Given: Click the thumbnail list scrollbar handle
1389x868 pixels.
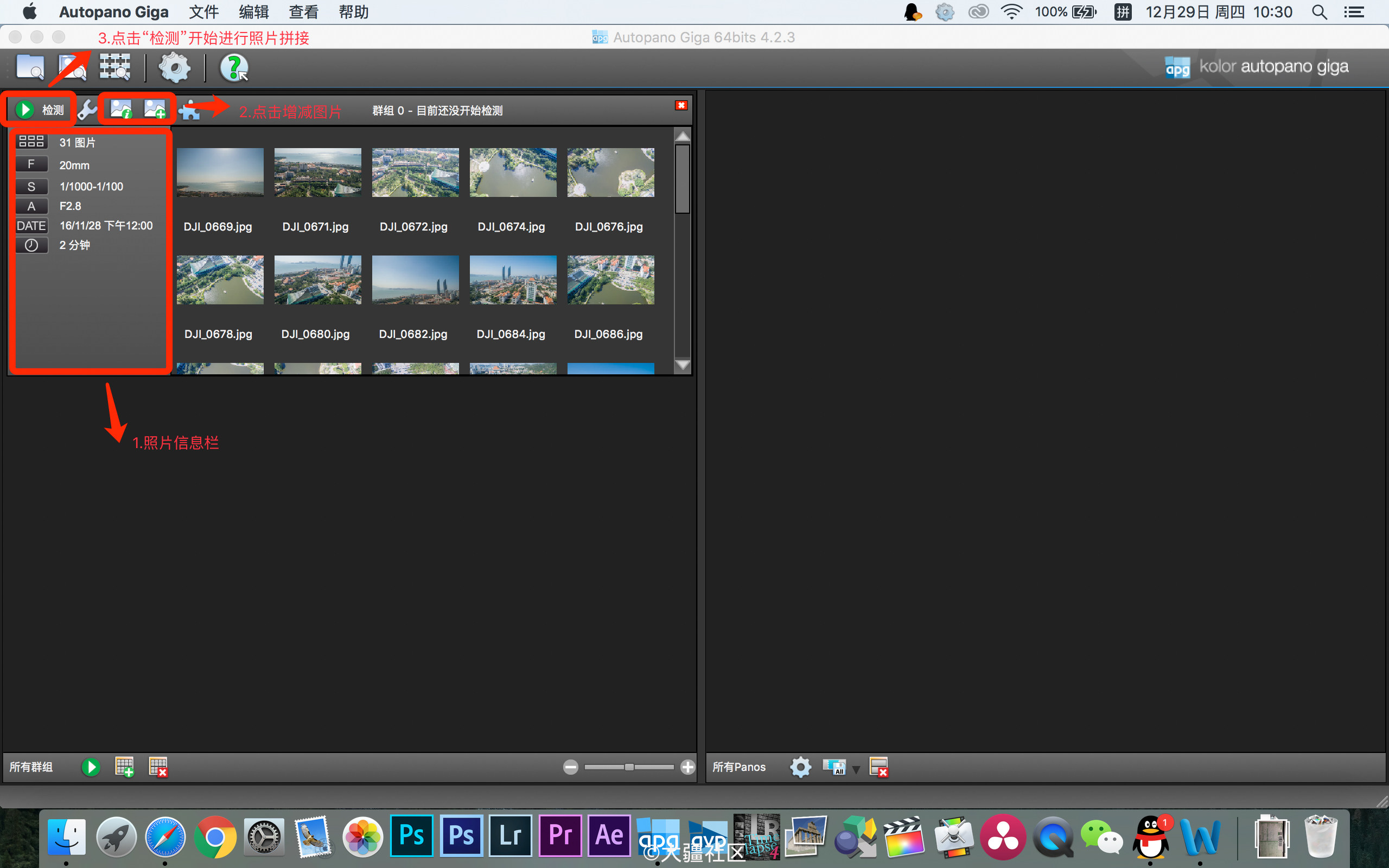Looking at the screenshot, I should tap(683, 178).
